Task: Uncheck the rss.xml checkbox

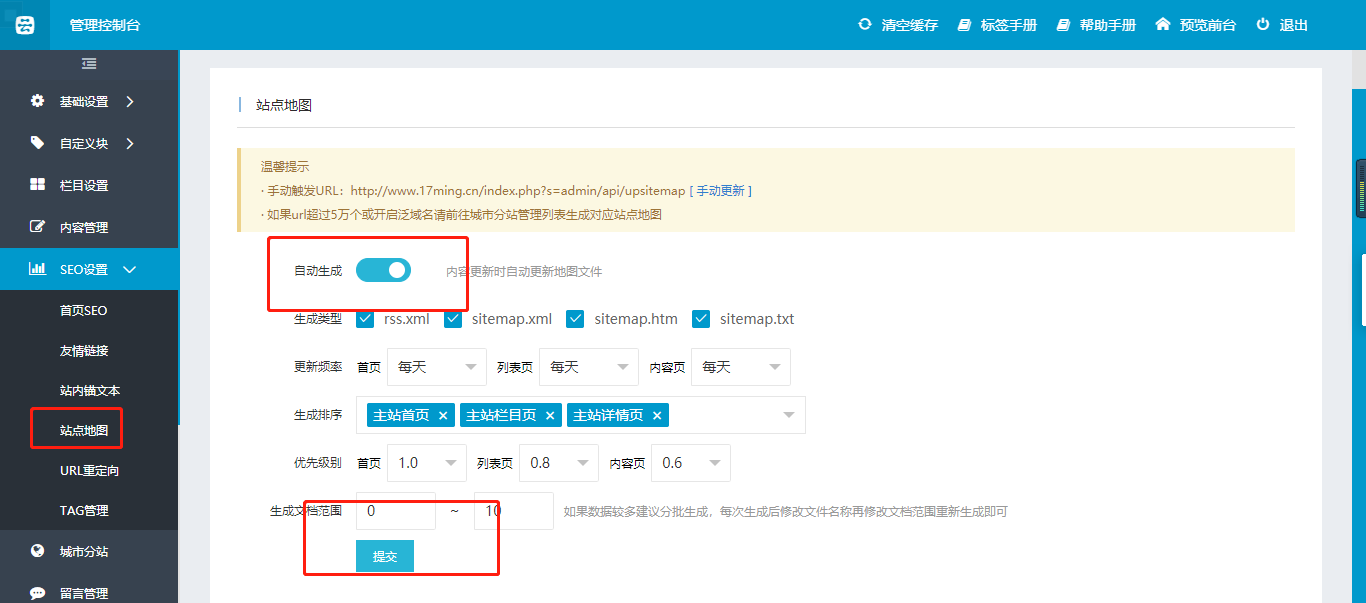Action: click(x=365, y=319)
